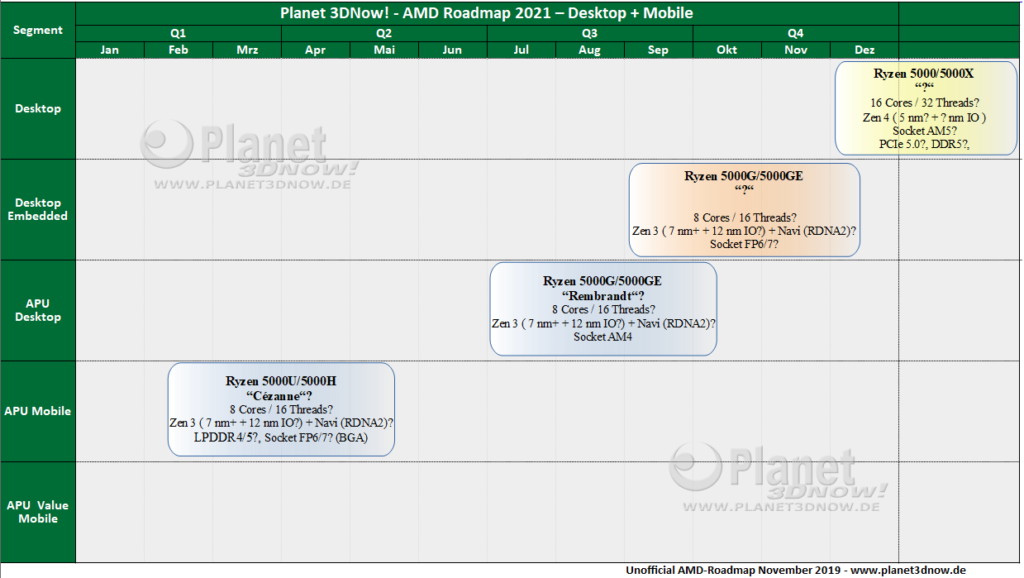The image size is (1024, 578).
Task: Select the plain Desktop segment row label
Action: (38, 108)
